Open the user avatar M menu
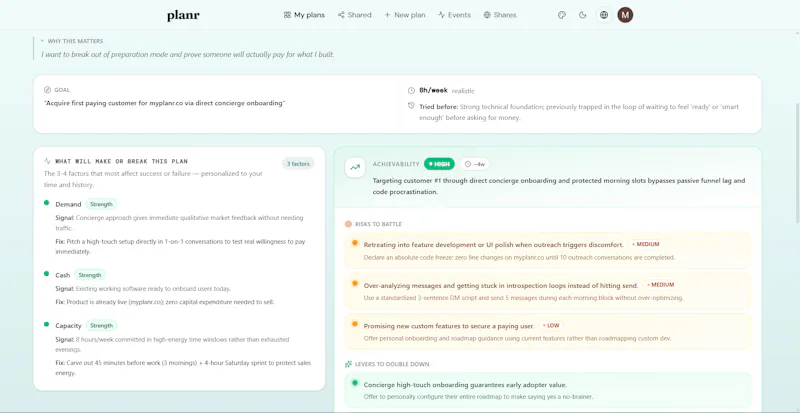Viewport: 800px width, 413px height. tap(625, 15)
